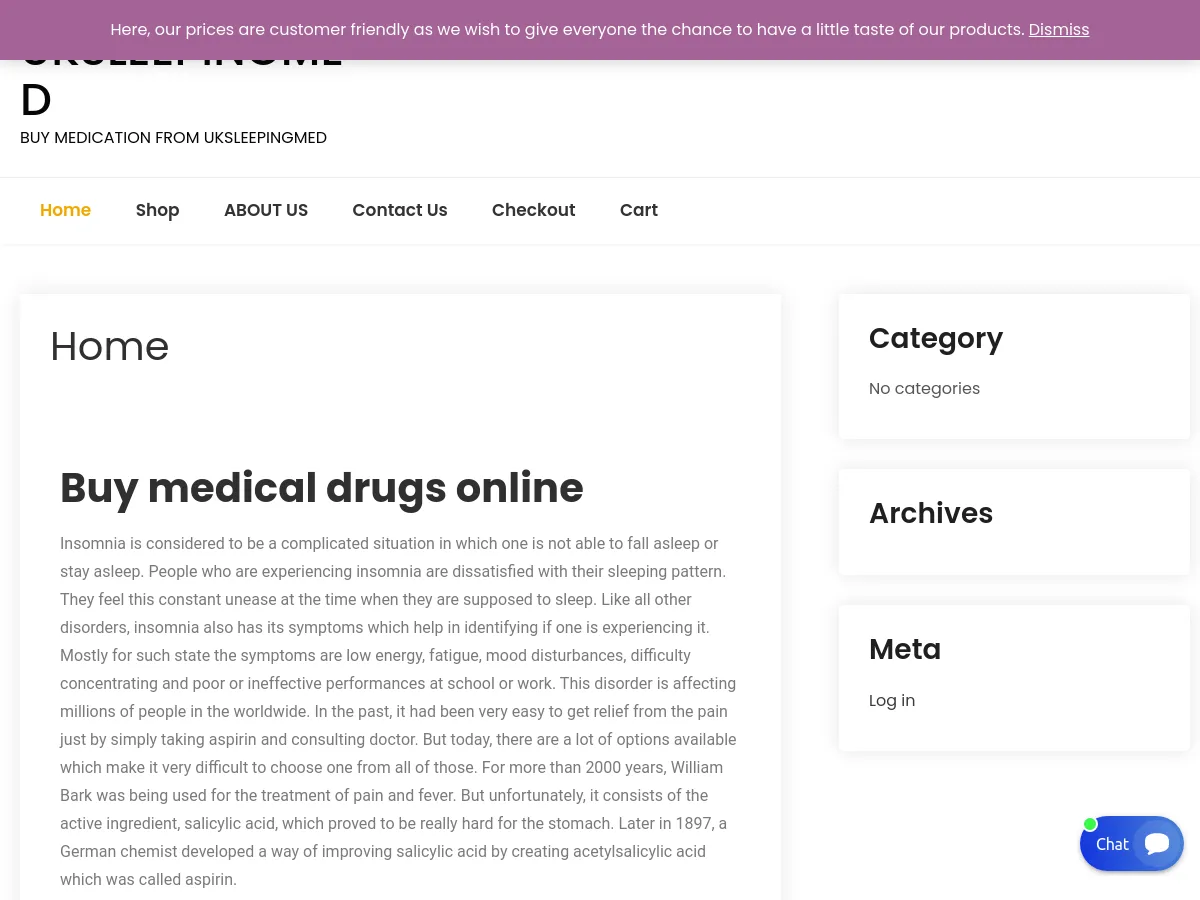Click the insomnia description paragraph
Image resolution: width=1200 pixels, height=900 pixels.
coord(398,711)
